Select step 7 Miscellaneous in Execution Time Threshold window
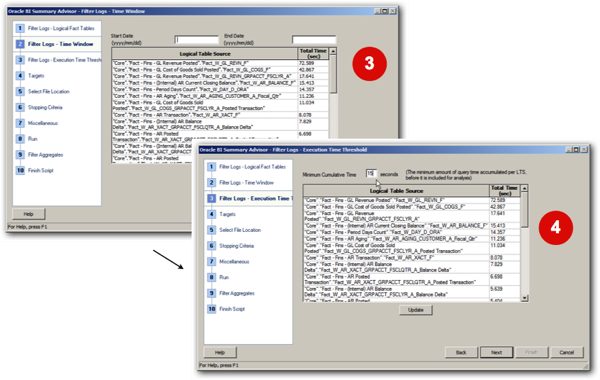The width and height of the screenshot is (600, 380). click(x=228, y=261)
